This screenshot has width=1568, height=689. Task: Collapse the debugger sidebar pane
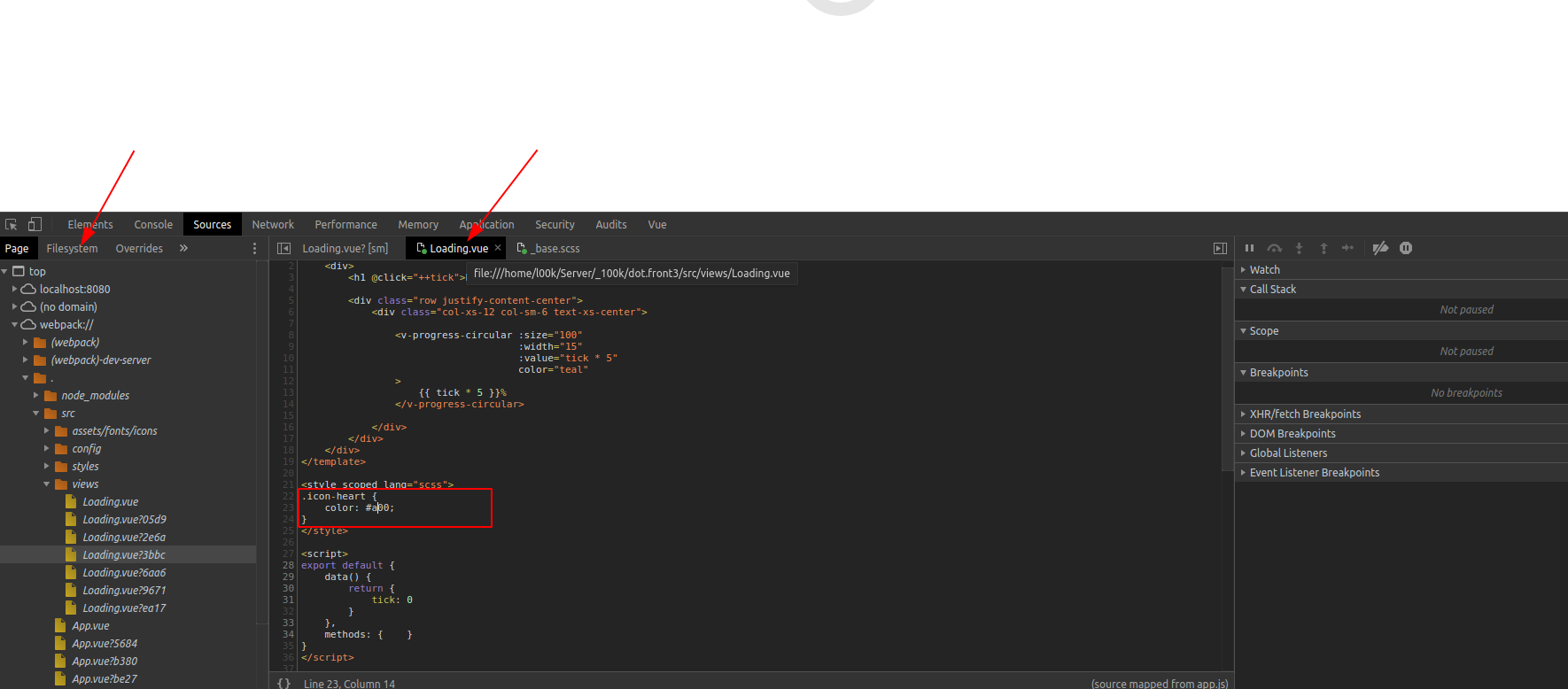click(x=1220, y=249)
